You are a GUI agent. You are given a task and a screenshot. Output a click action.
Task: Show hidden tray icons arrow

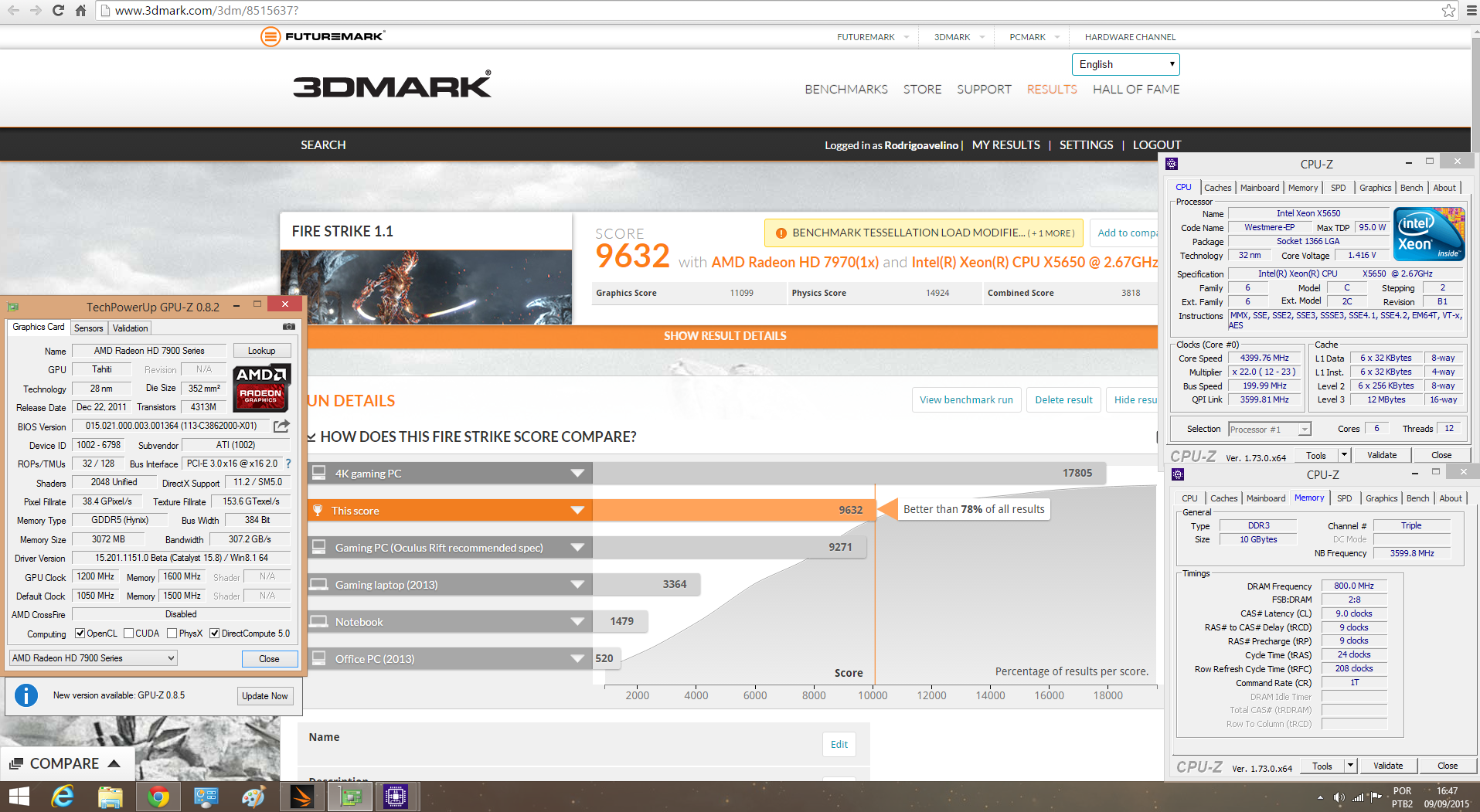coord(1319,797)
